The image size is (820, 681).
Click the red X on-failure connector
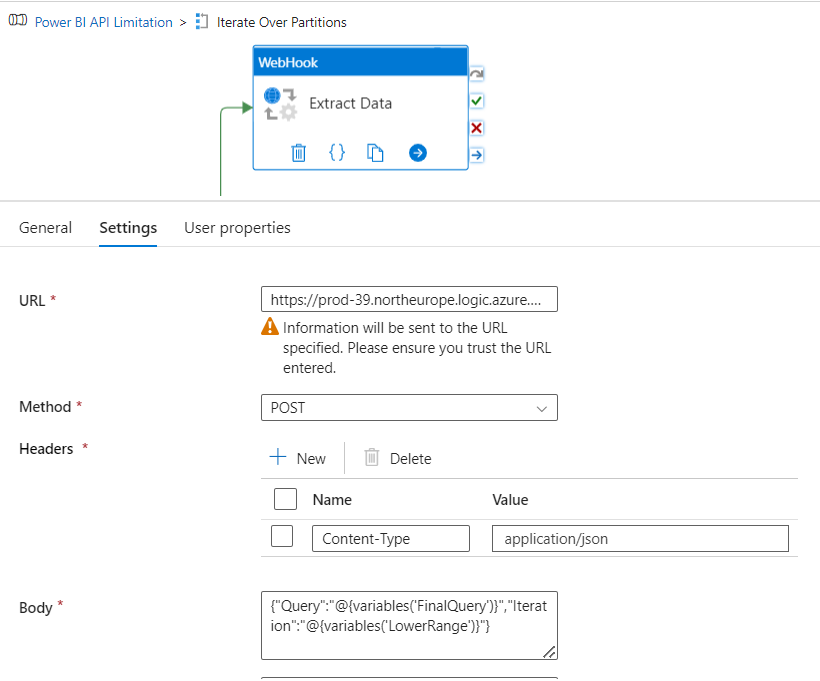pyautogui.click(x=477, y=128)
